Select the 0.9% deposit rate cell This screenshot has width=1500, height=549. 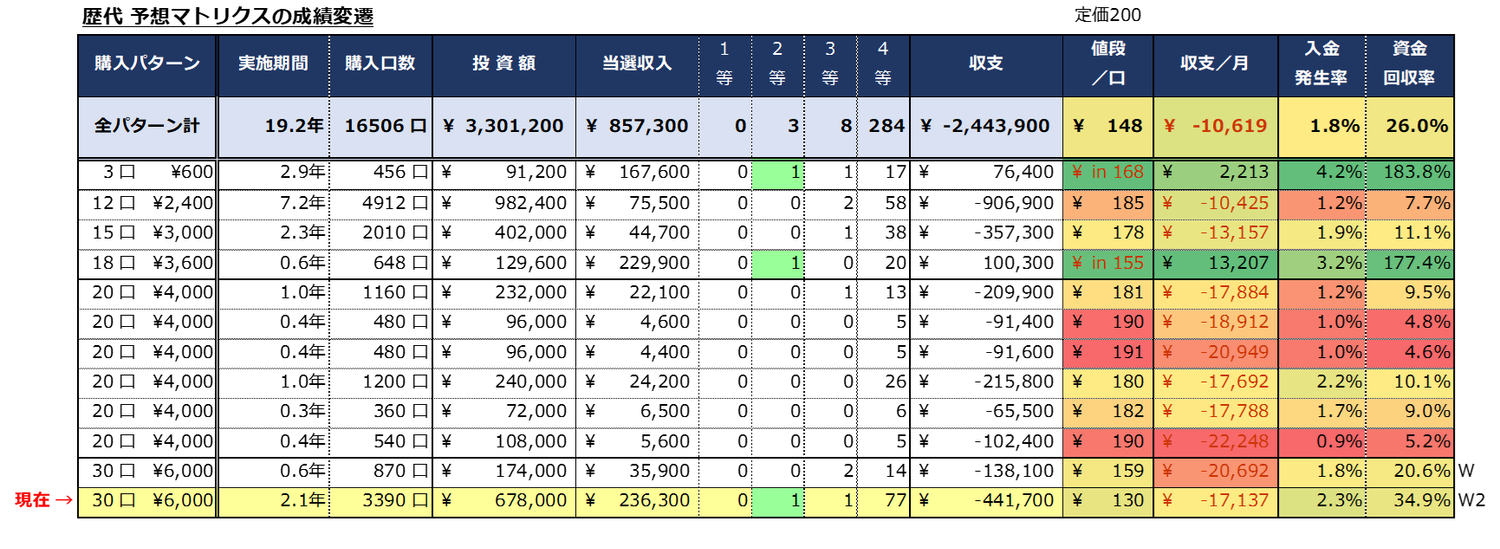point(1321,441)
